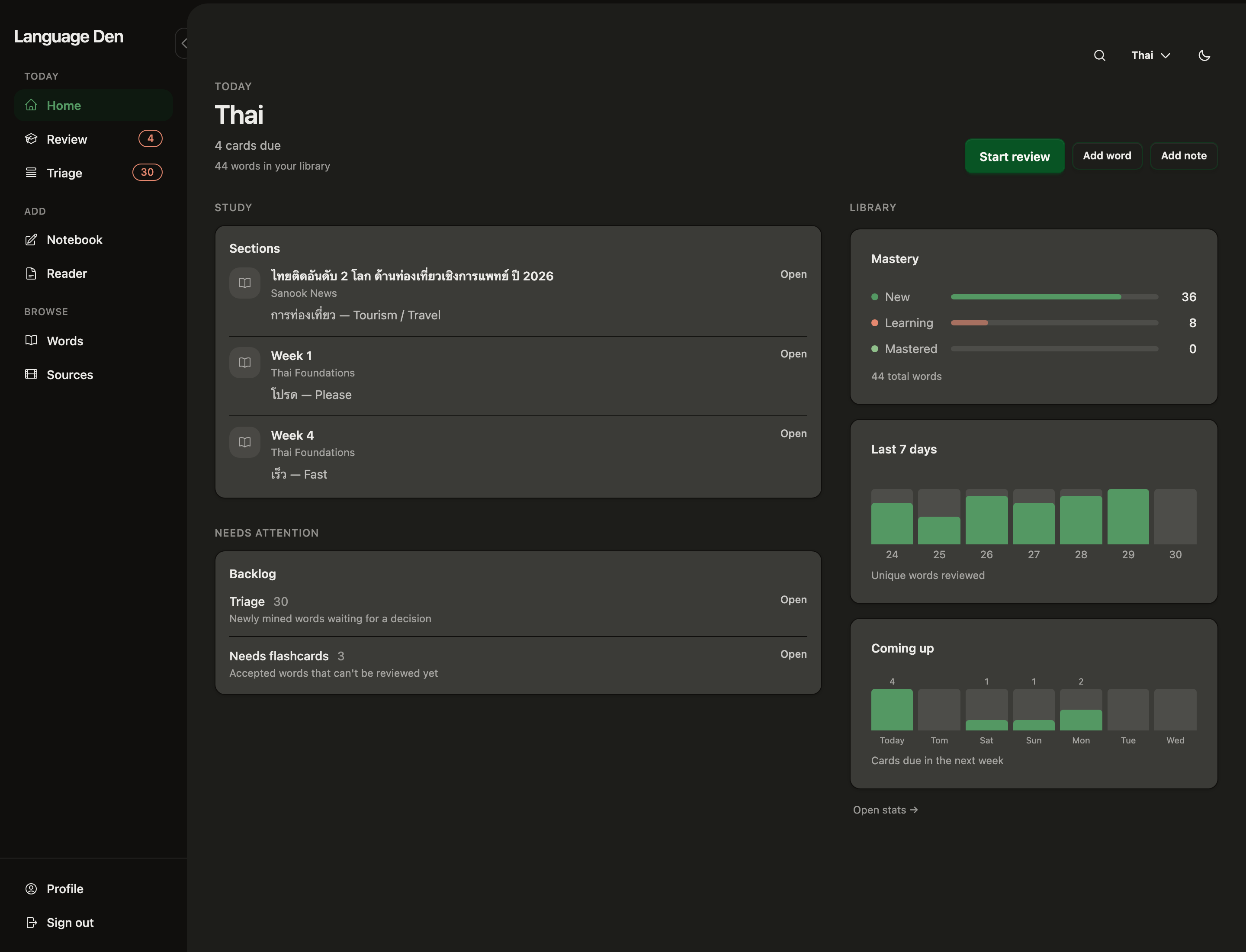Click the New mastery progress bar
Image resolution: width=1246 pixels, height=952 pixels.
tap(1054, 297)
